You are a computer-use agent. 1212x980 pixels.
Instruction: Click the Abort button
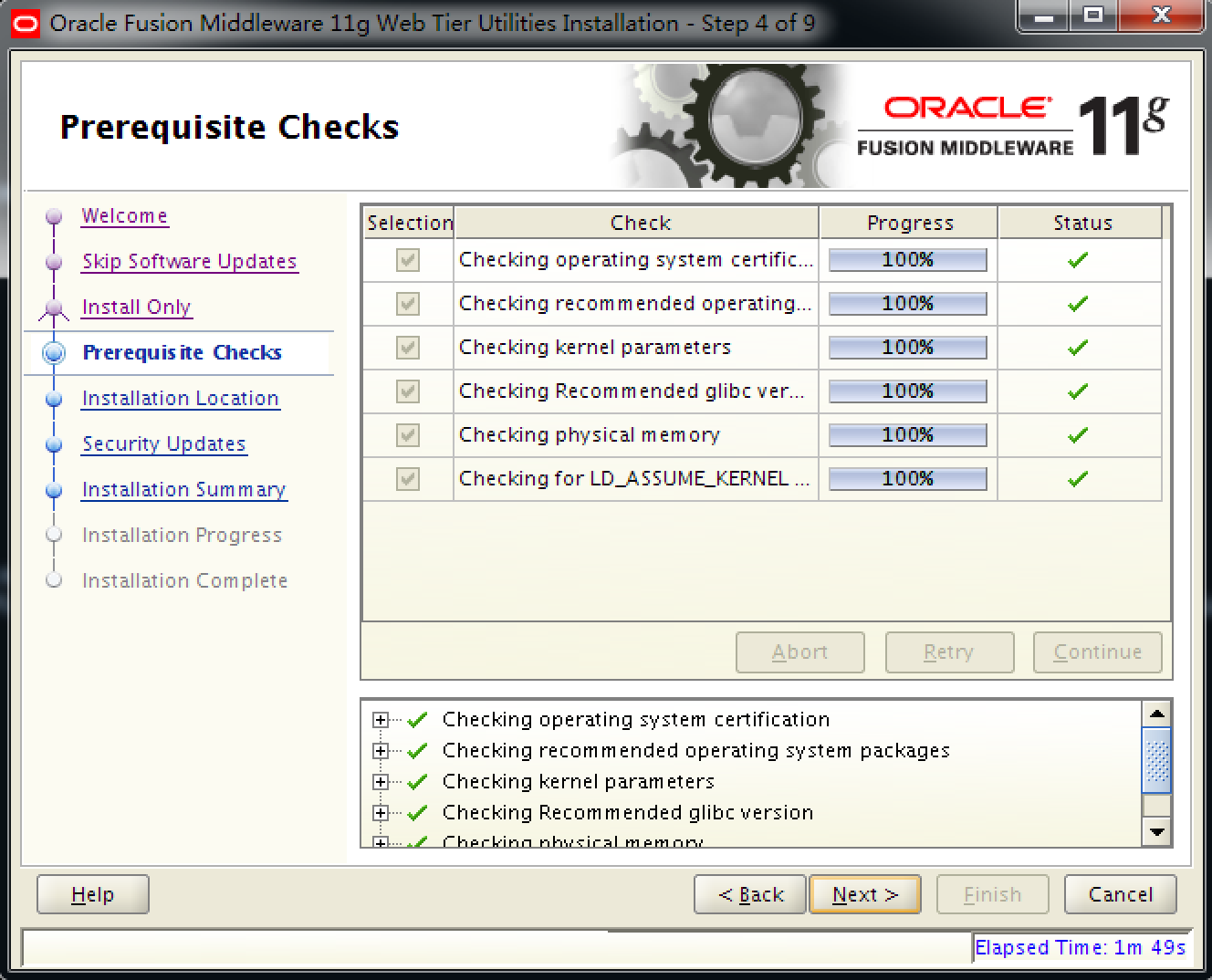pos(800,652)
